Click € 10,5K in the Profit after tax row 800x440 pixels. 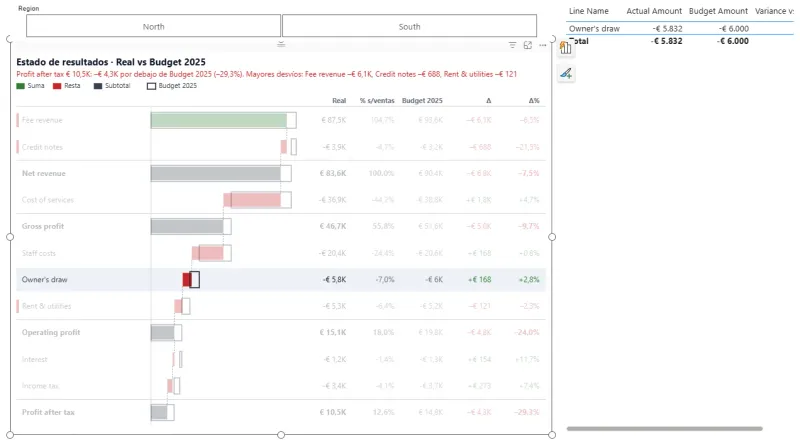333,412
